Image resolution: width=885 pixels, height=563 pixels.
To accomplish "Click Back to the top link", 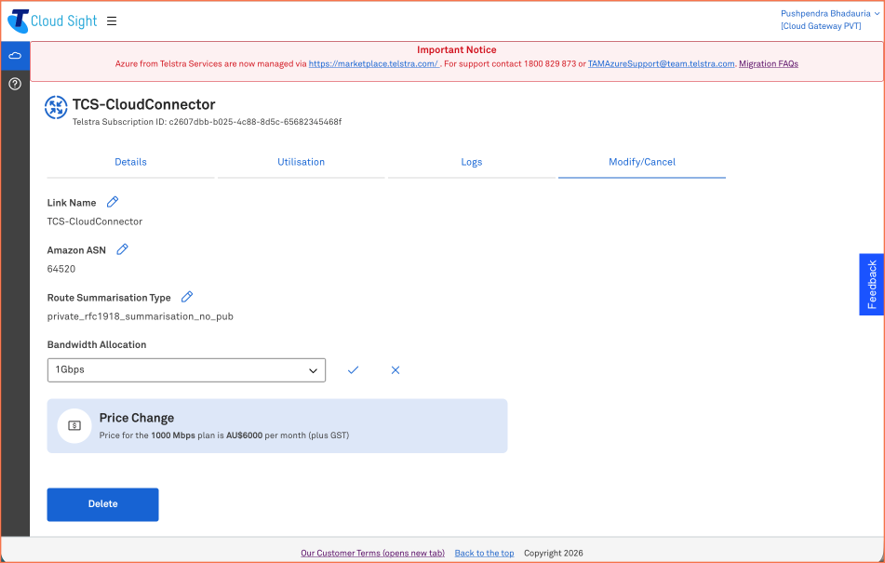I will (x=484, y=553).
